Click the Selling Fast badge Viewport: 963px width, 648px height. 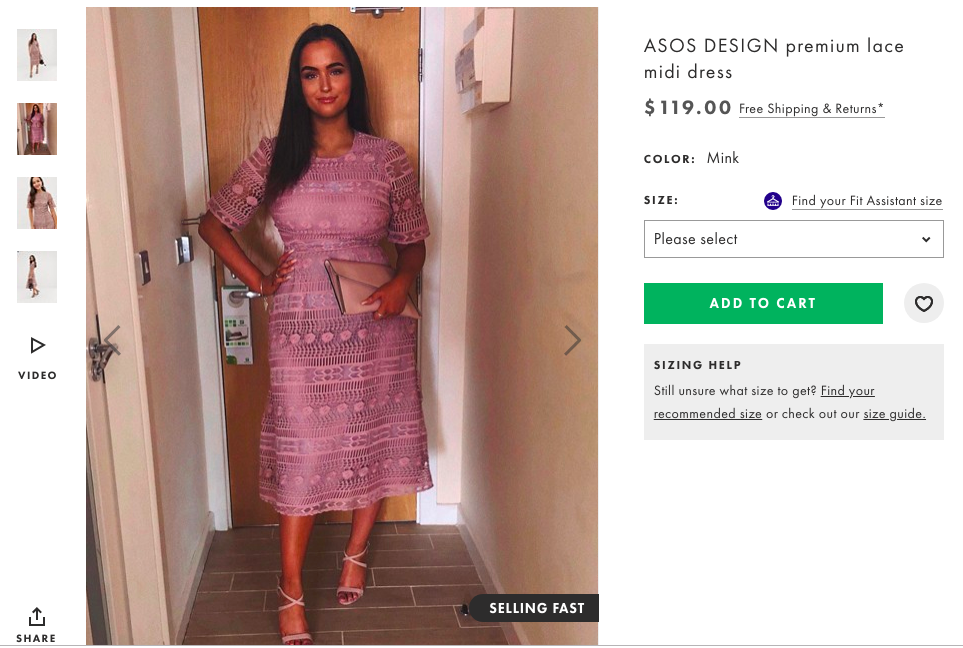(x=534, y=608)
